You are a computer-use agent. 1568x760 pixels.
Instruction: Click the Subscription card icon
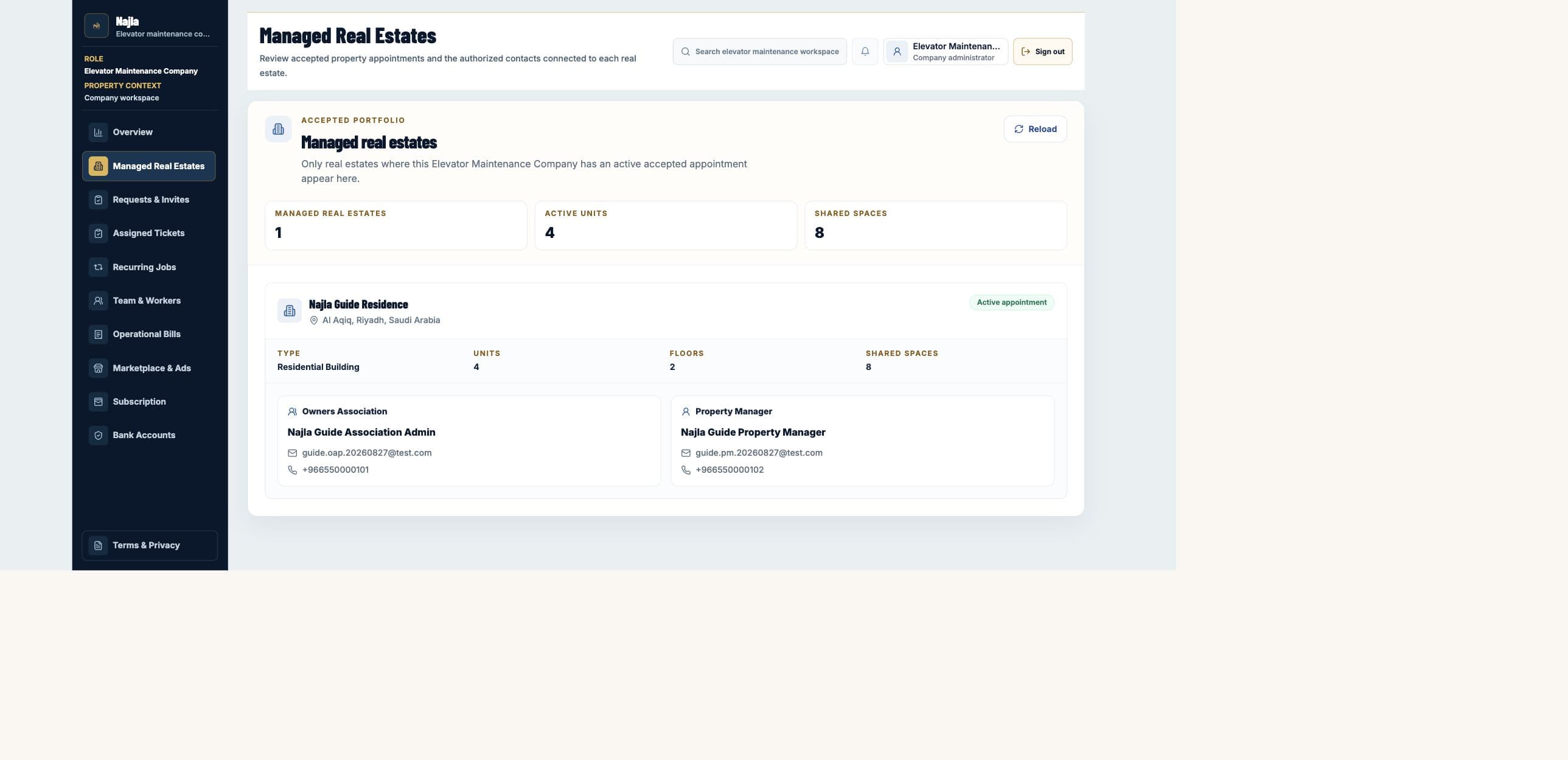pyautogui.click(x=98, y=402)
